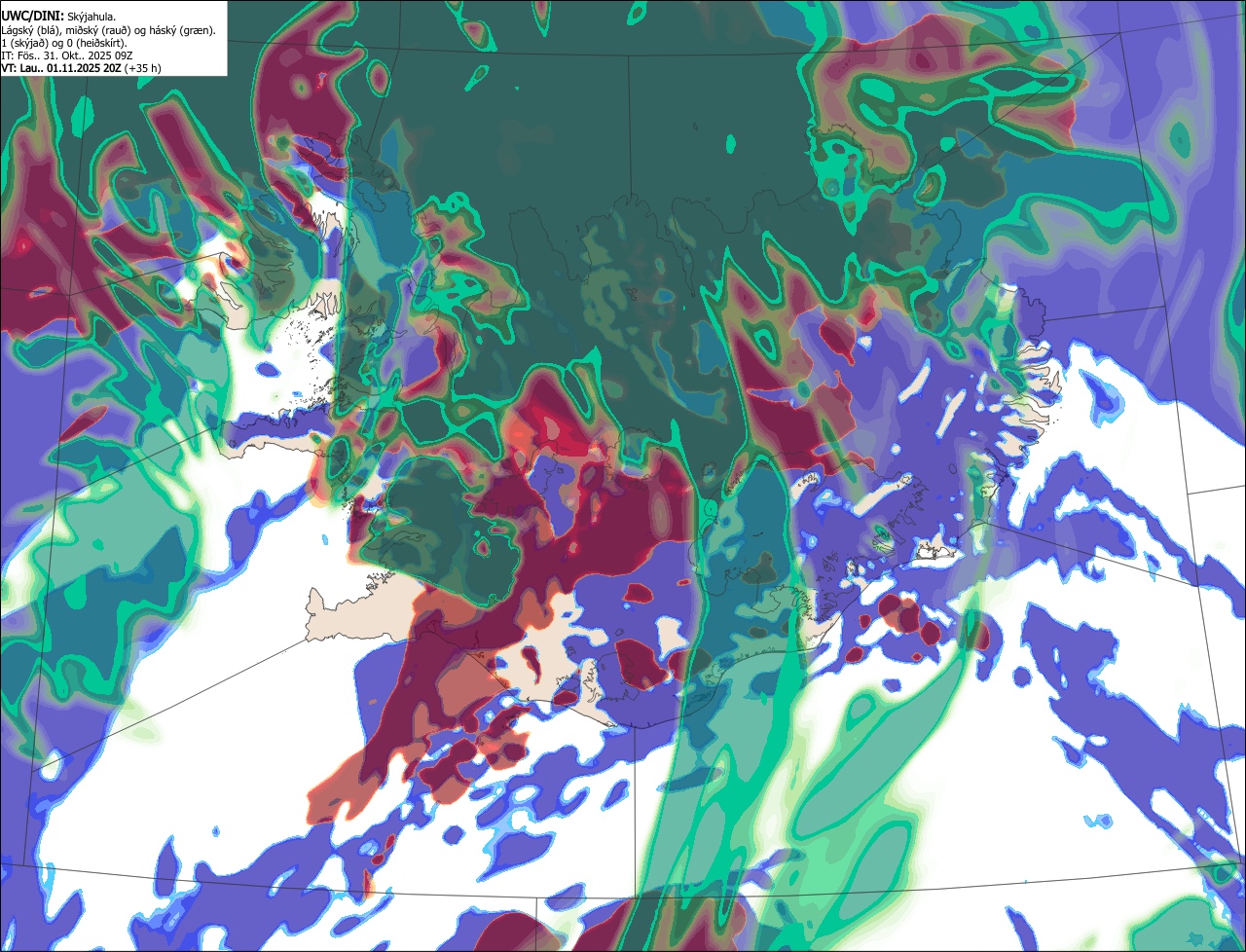Click the 'VT: Lau.. 01.11.2025 20Z (+35 h)' line

[82, 68]
